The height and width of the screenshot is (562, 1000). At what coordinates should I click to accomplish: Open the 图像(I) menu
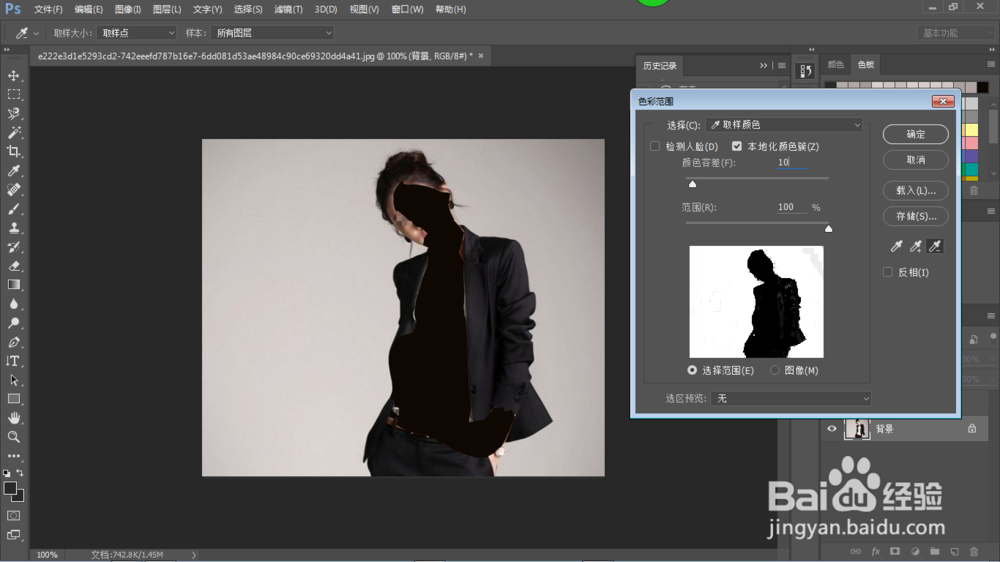click(x=128, y=10)
